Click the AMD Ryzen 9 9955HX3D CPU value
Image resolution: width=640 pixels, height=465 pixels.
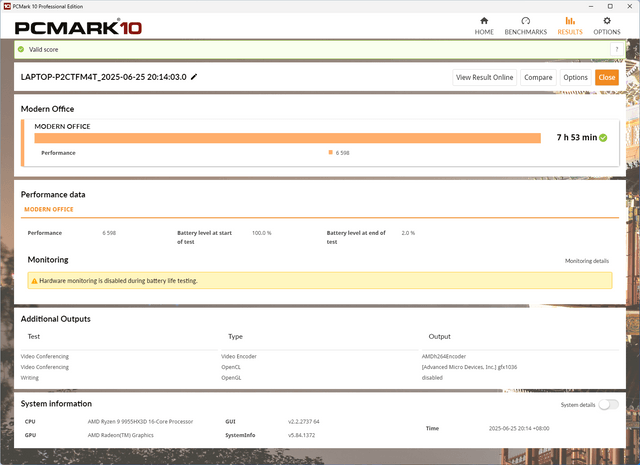(140, 422)
